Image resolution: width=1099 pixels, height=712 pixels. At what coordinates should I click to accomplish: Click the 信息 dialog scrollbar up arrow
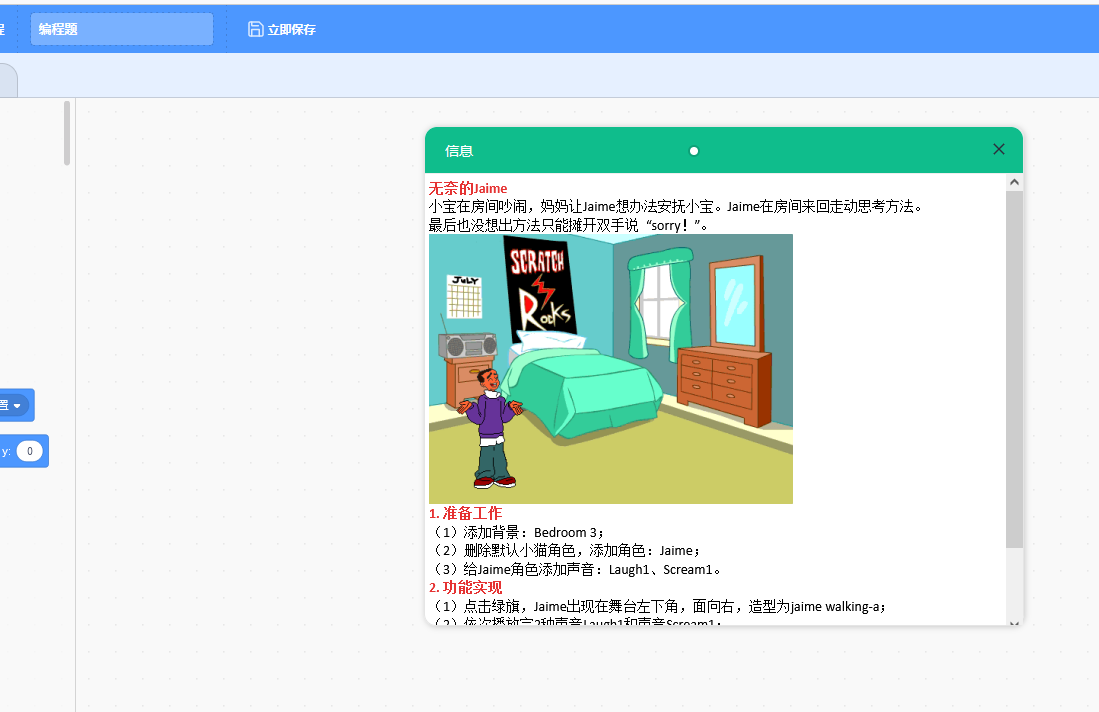point(1013,182)
